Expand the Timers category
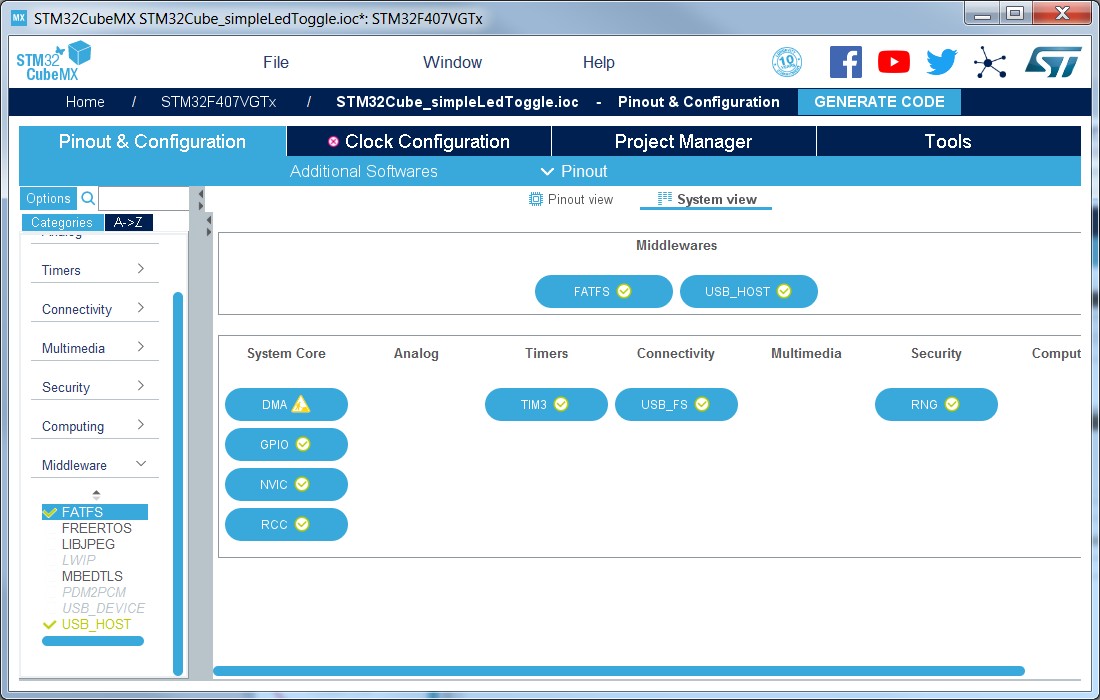The width and height of the screenshot is (1100, 700). [x=140, y=269]
